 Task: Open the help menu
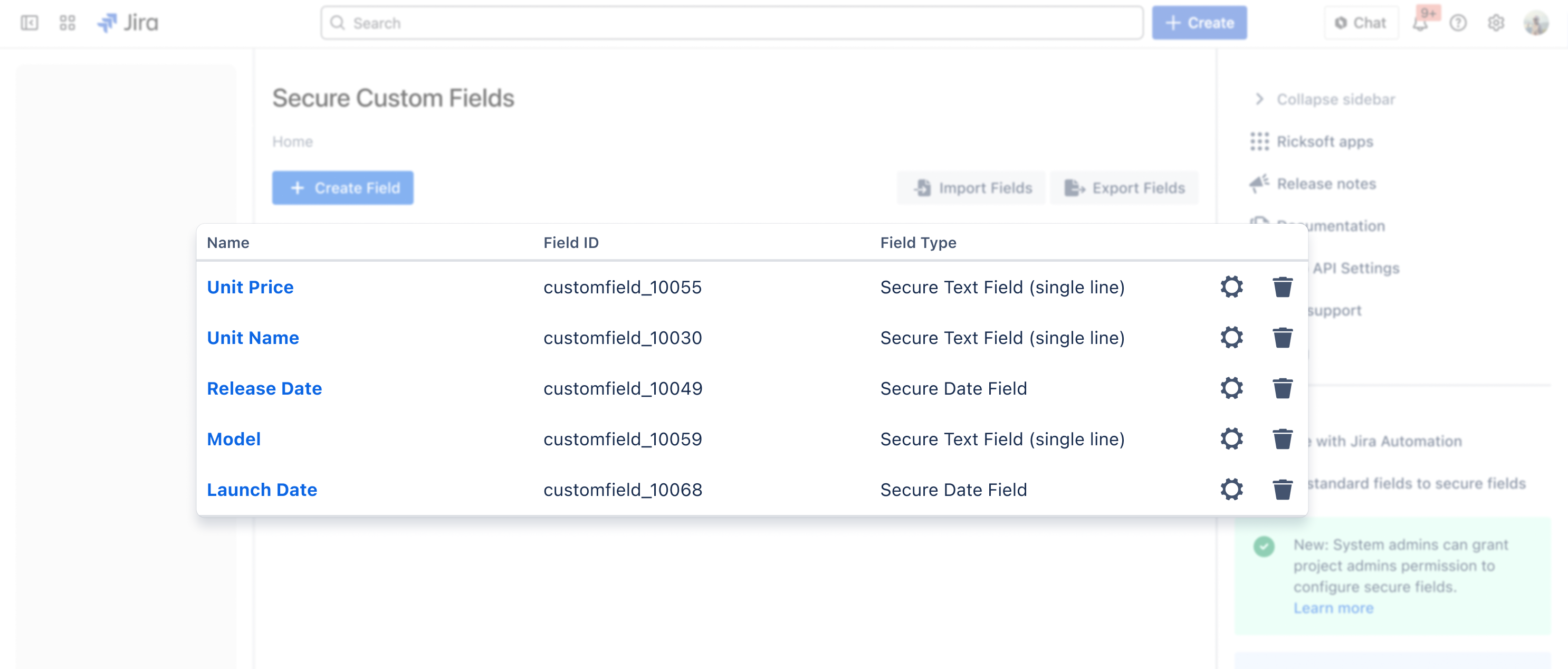pyautogui.click(x=1458, y=23)
